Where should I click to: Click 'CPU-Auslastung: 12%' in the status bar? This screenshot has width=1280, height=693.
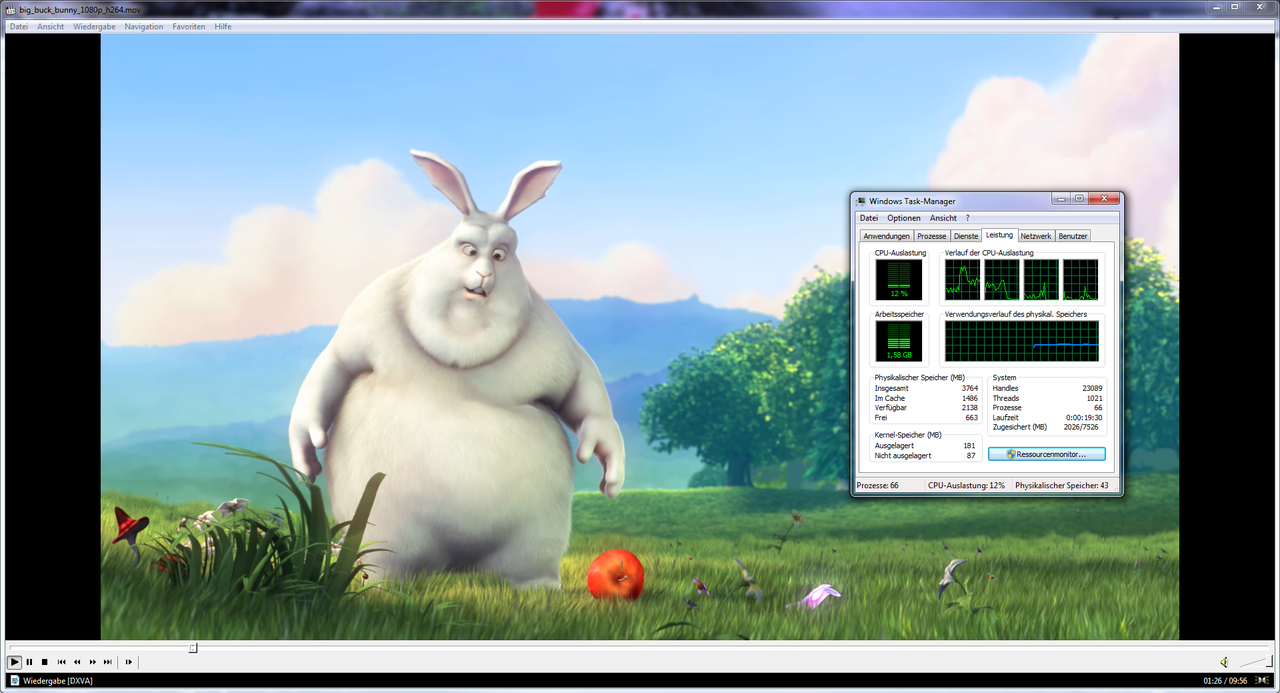tap(966, 485)
